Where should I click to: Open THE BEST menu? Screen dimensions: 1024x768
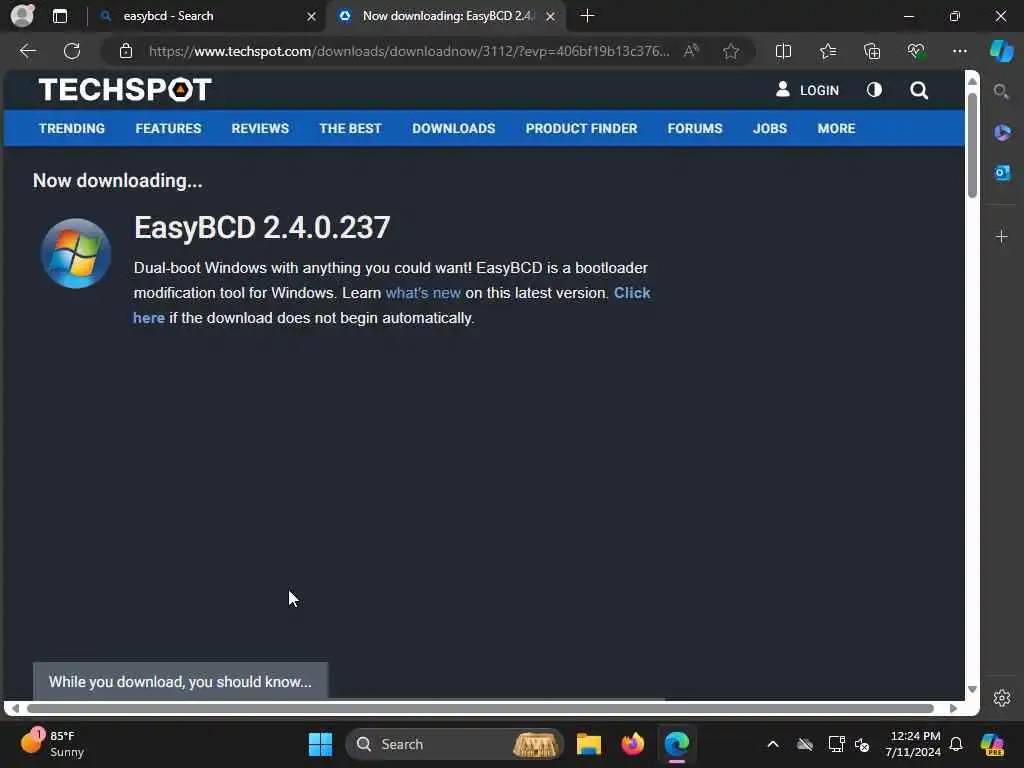tap(350, 129)
